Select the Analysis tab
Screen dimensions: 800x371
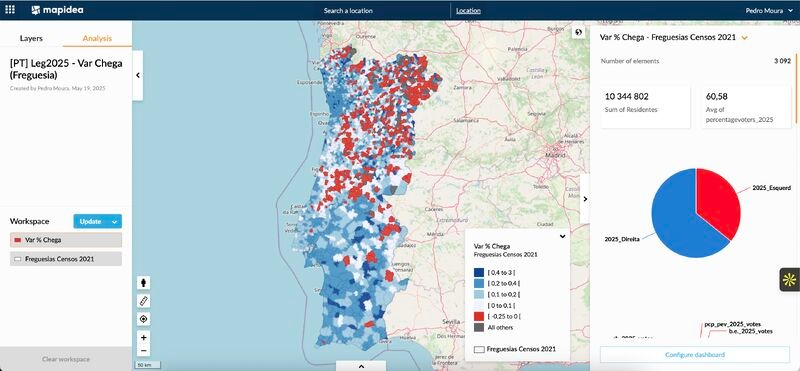pos(97,38)
